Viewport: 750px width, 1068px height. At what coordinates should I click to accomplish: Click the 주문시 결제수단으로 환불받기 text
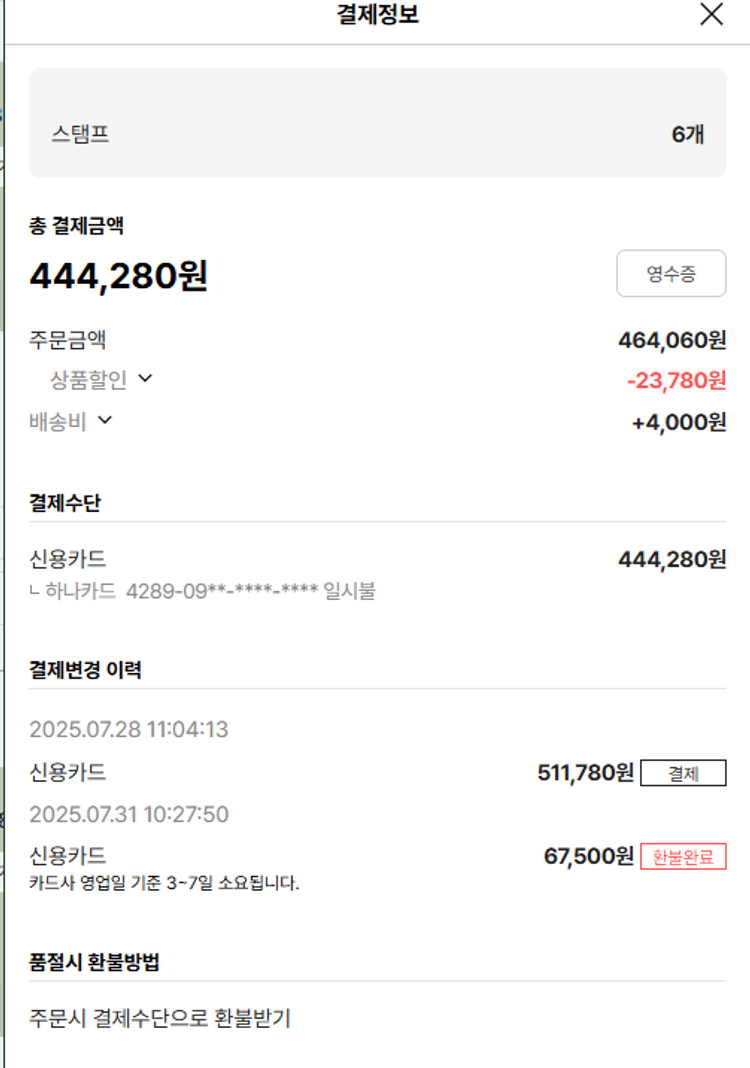coord(160,1019)
